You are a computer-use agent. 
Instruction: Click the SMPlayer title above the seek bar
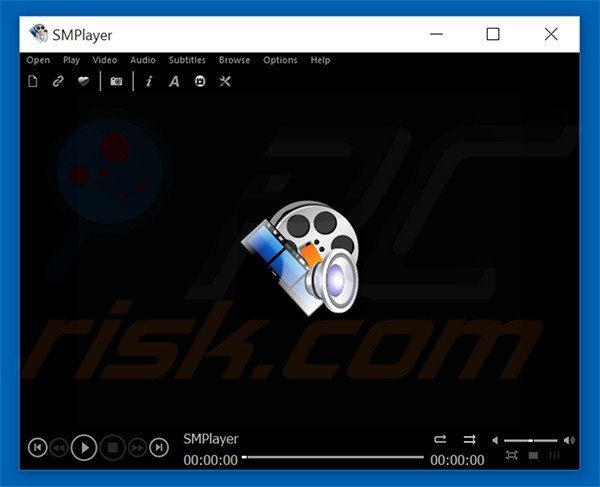(211, 439)
